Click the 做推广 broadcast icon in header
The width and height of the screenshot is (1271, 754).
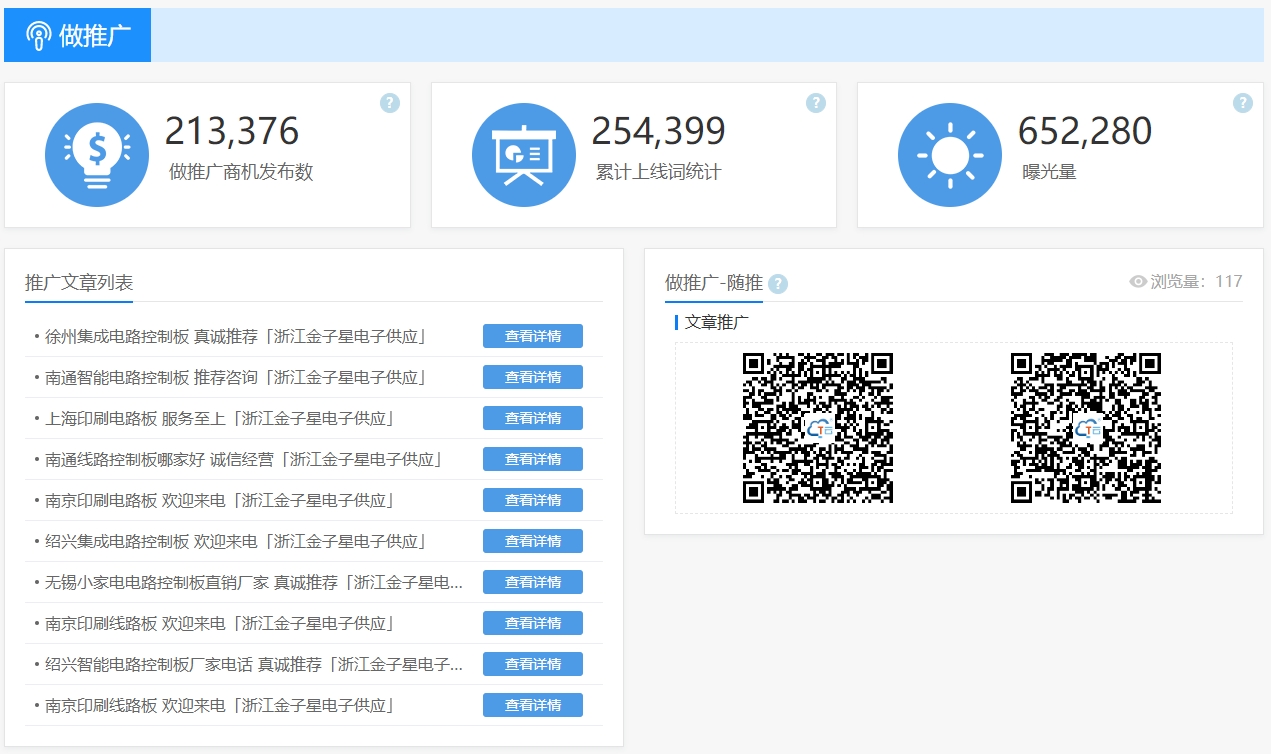point(38,36)
